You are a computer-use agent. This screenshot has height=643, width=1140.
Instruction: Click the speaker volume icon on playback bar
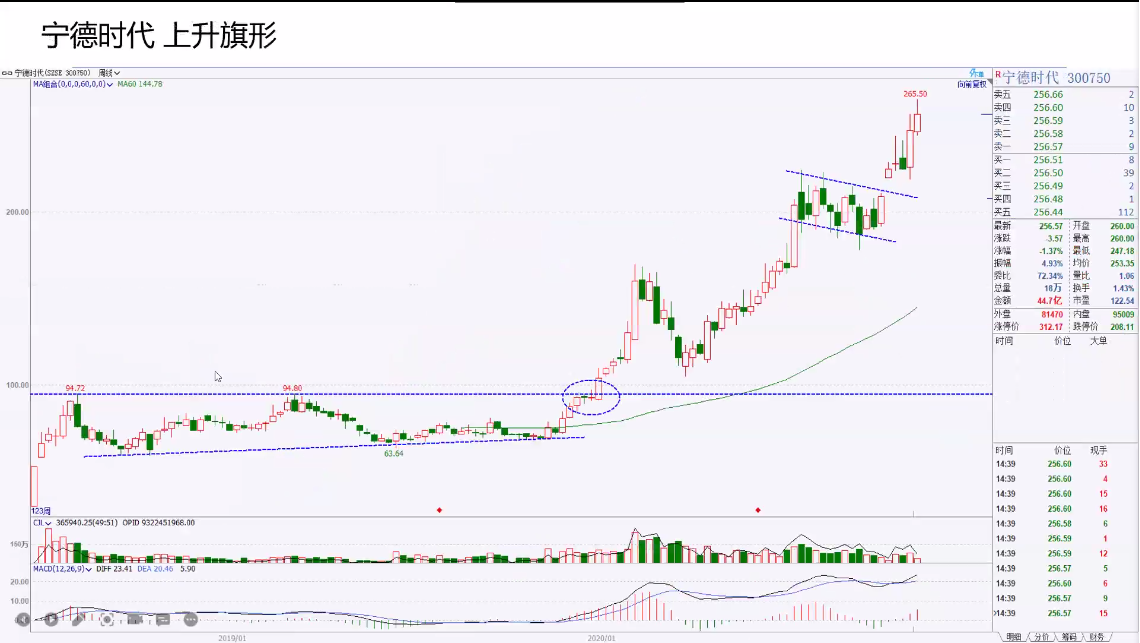(x=23, y=620)
